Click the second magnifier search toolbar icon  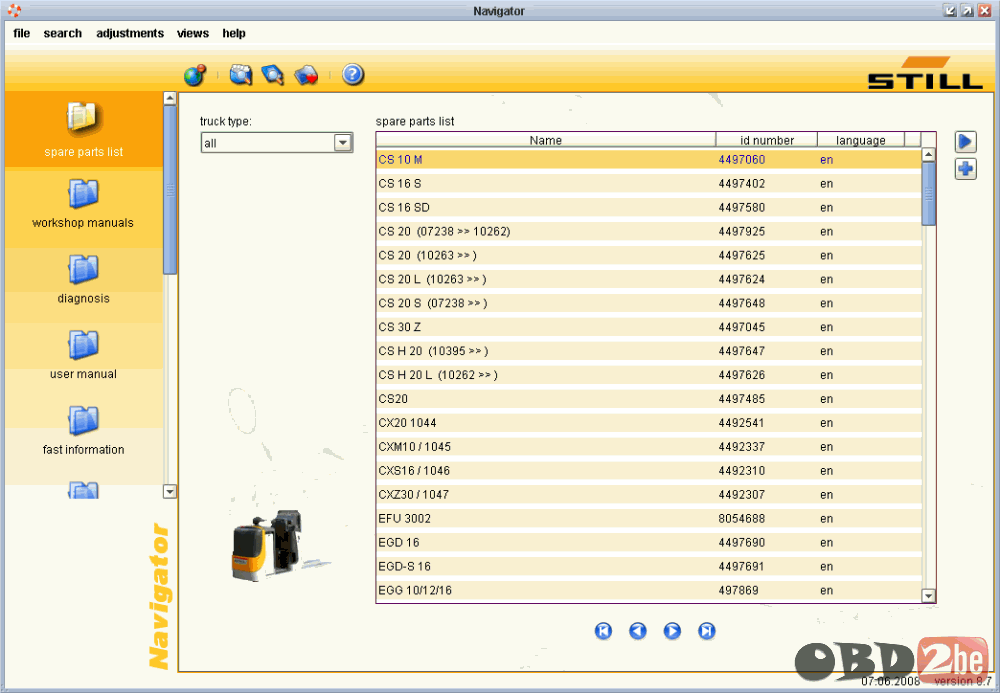tap(273, 75)
